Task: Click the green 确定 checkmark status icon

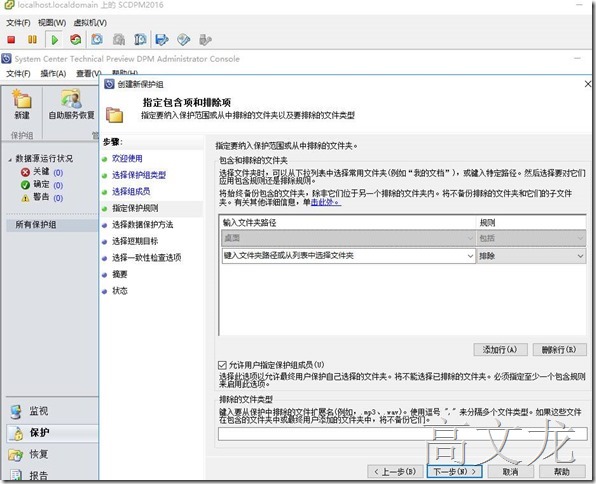Action: tap(25, 185)
